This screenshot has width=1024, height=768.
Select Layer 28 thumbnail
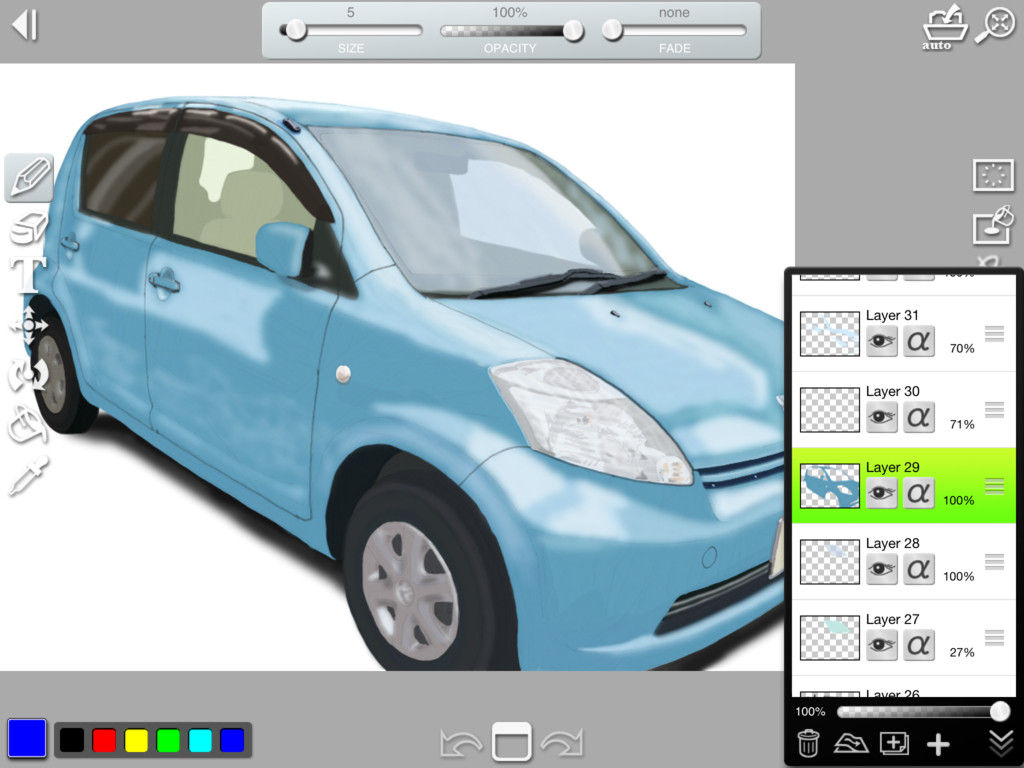pos(829,562)
